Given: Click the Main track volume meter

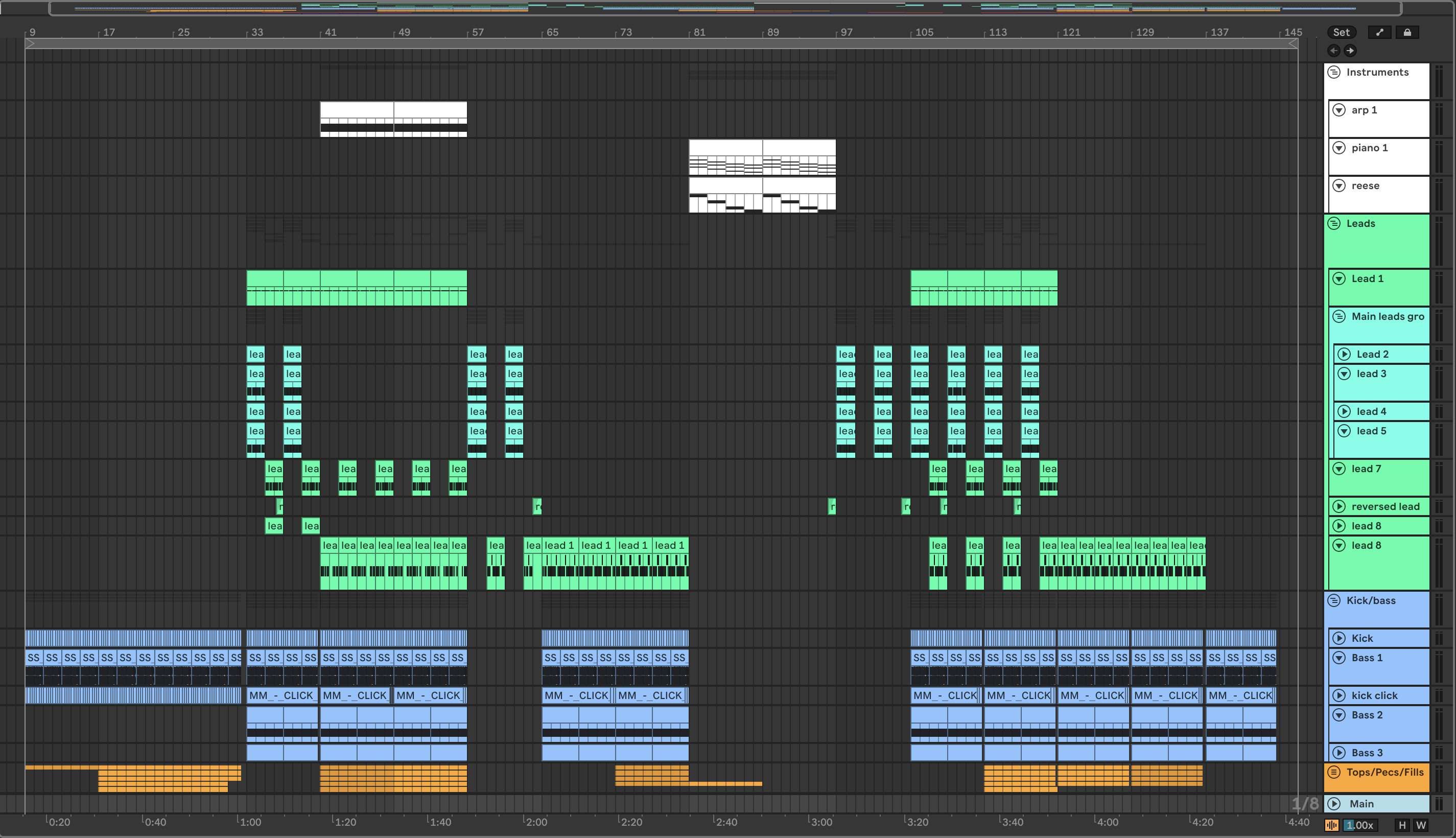Looking at the screenshot, I should 1439,804.
